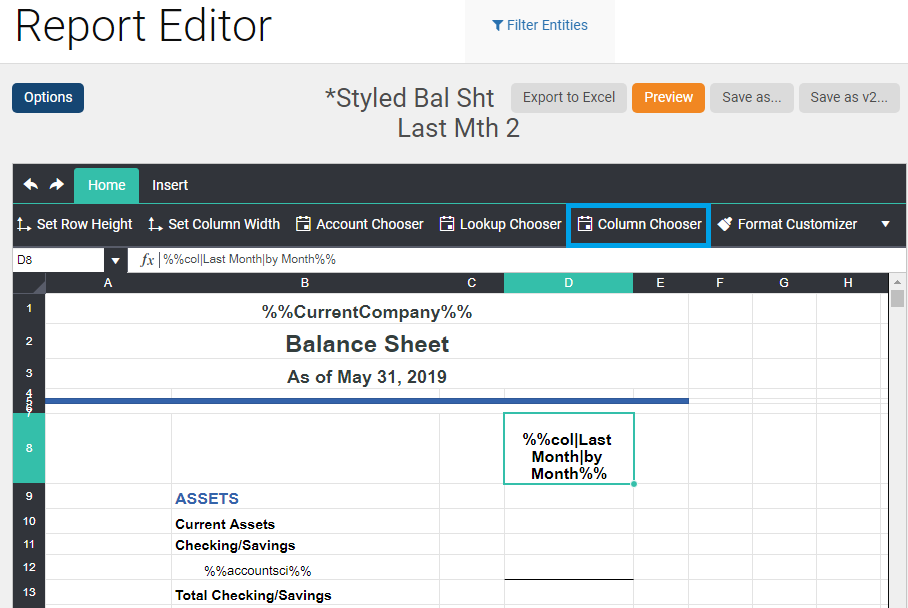Select the Home ribbon tab
Viewport: 908px width, 608px height.
coord(106,185)
